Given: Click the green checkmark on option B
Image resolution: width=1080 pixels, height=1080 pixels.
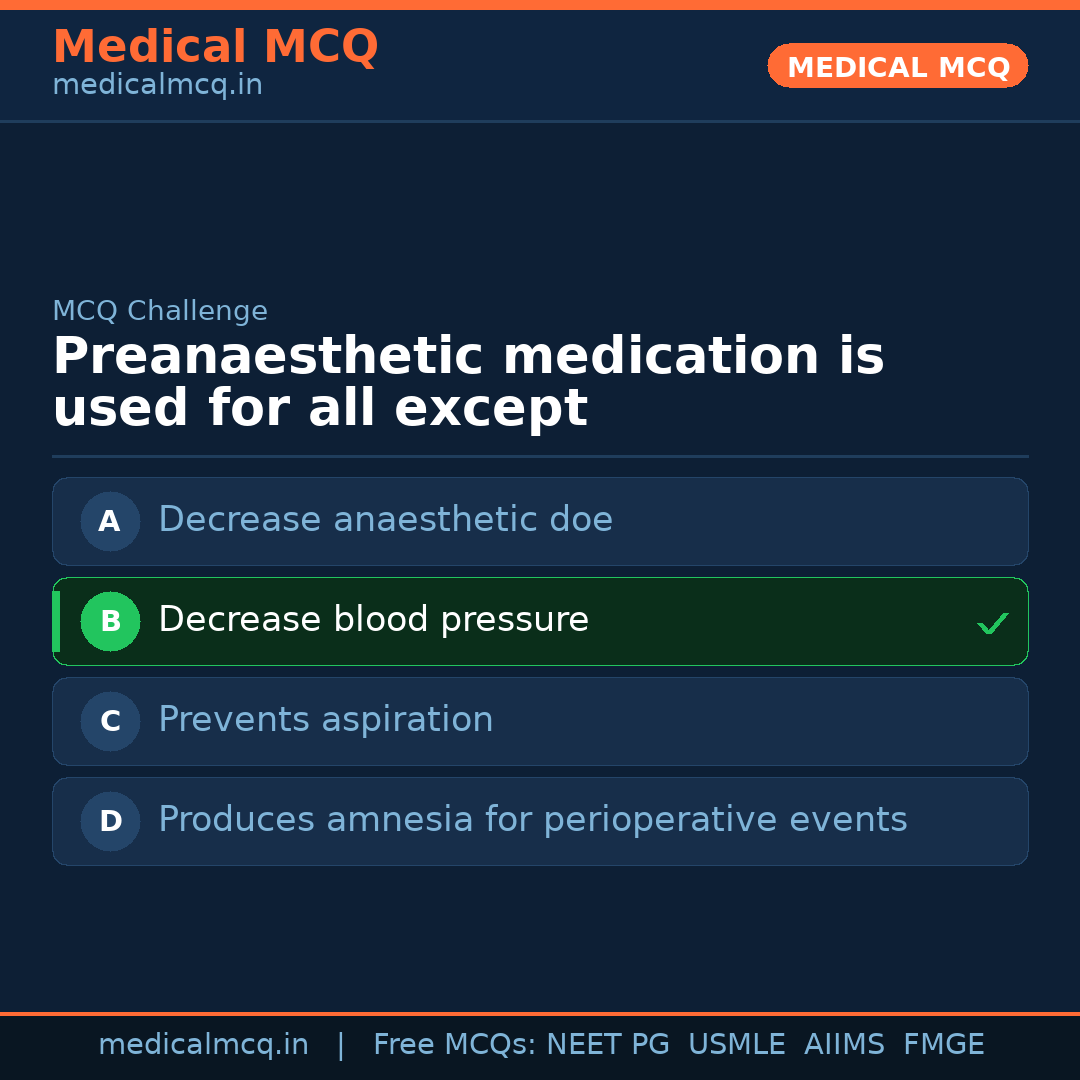Looking at the screenshot, I should pos(992,623).
